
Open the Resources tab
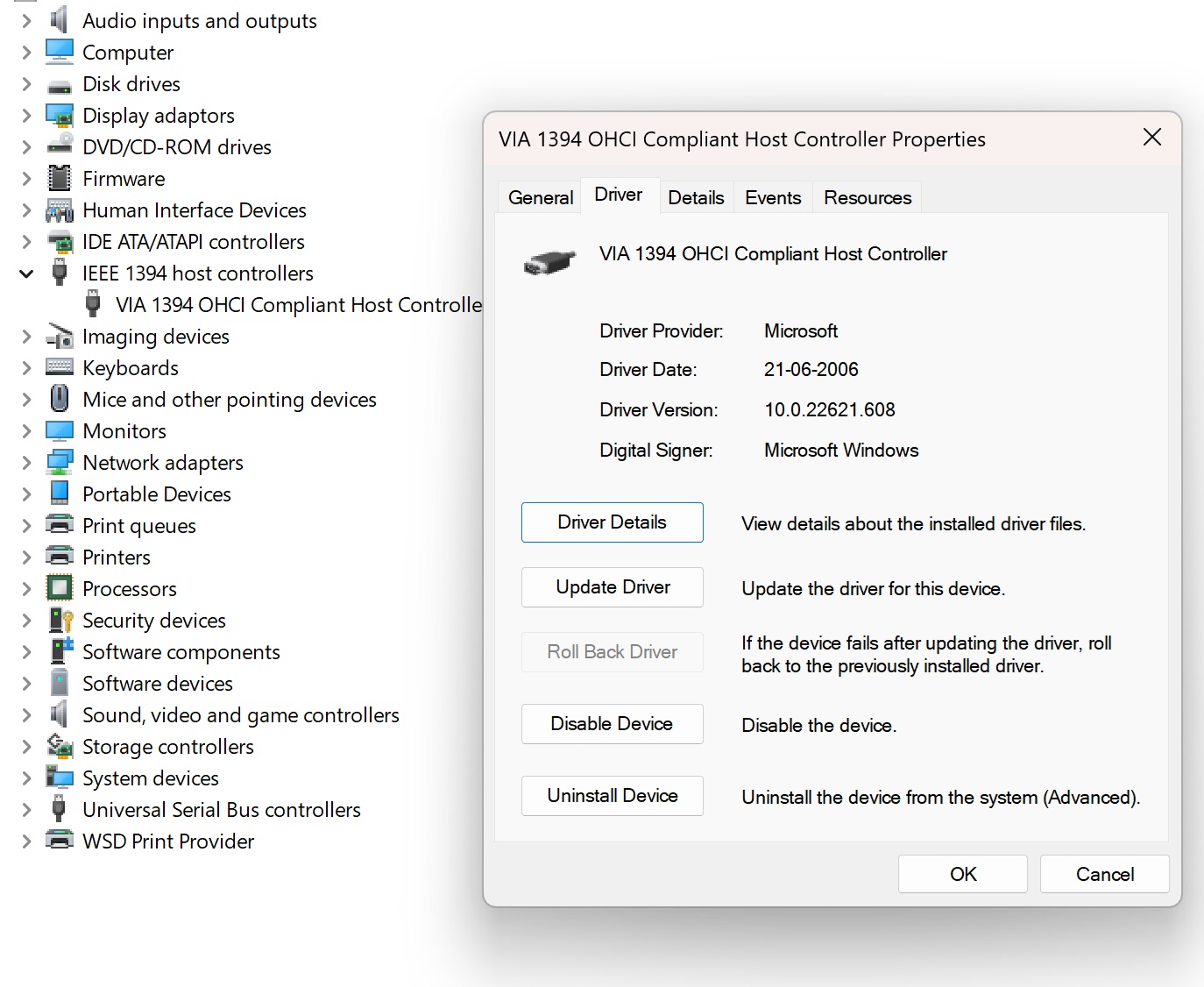click(868, 197)
